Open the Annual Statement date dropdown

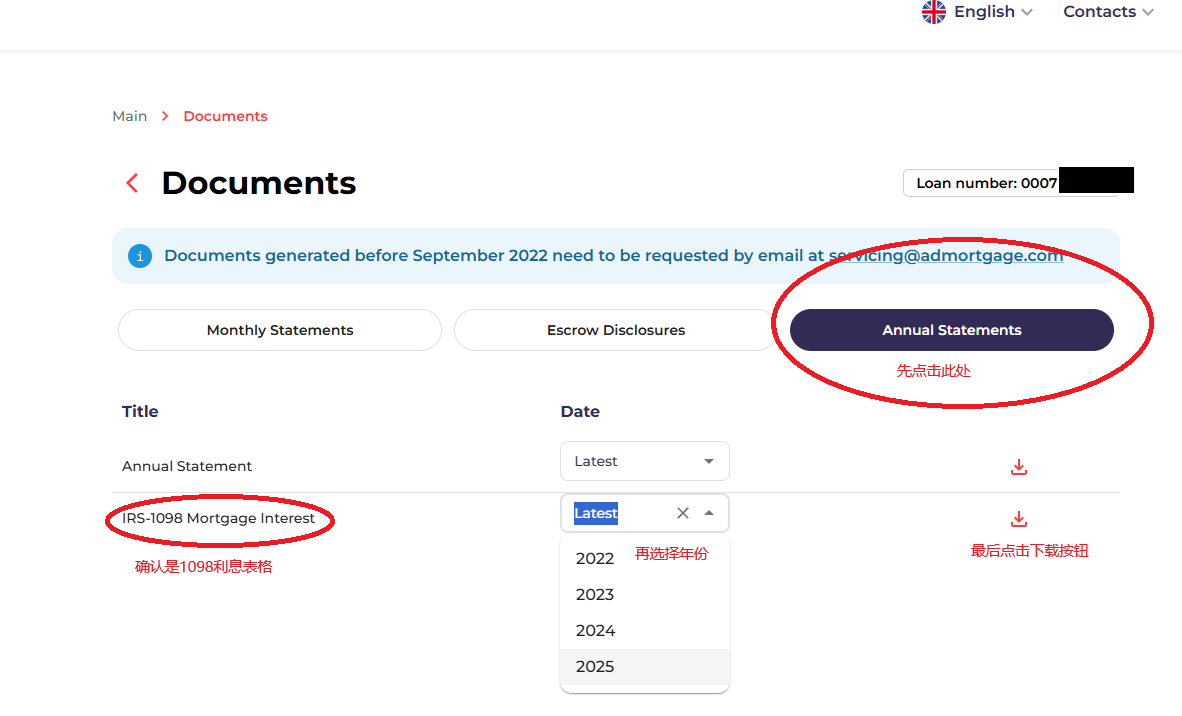coord(644,461)
